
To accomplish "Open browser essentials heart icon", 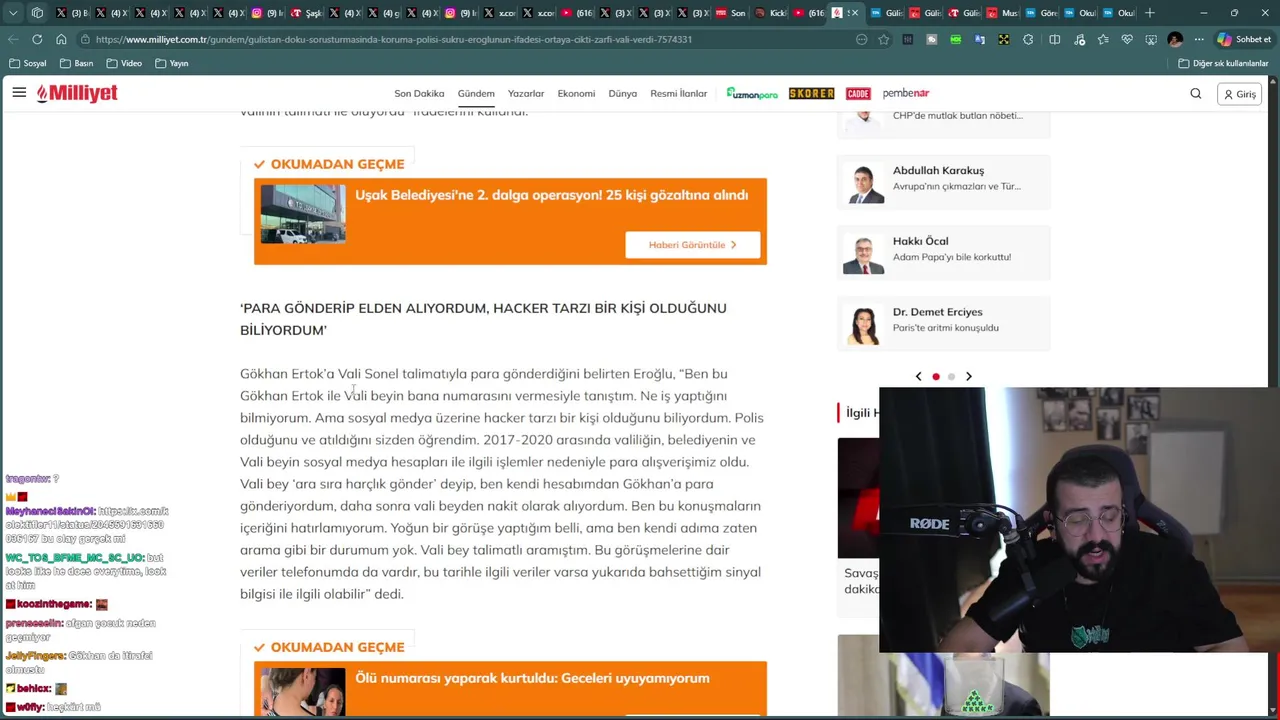I will click(1127, 39).
